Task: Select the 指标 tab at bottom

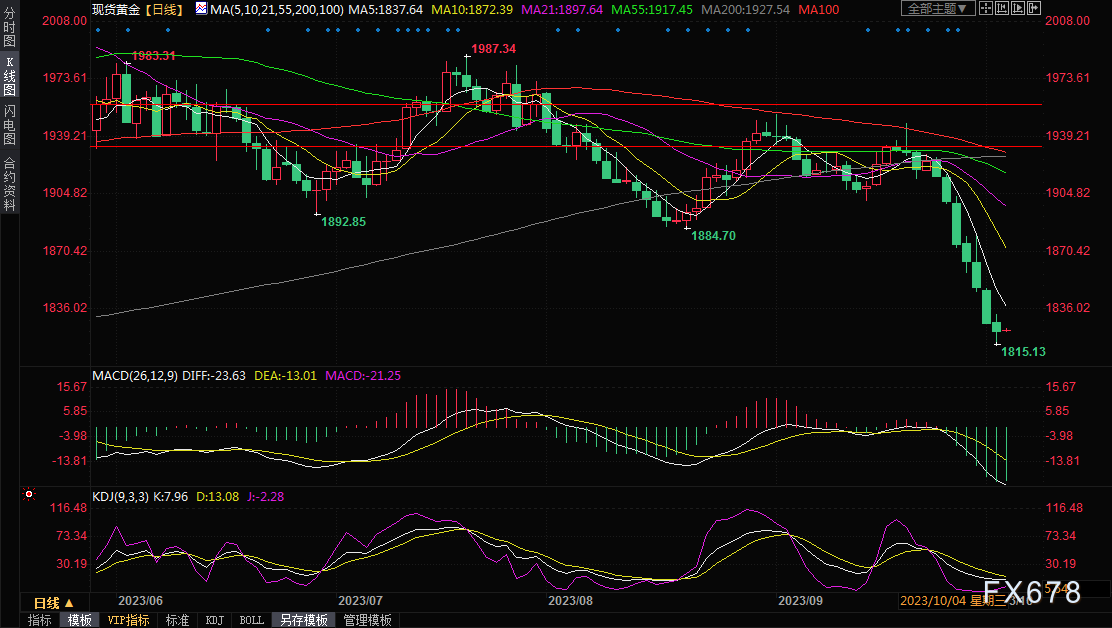Action: click(40, 620)
